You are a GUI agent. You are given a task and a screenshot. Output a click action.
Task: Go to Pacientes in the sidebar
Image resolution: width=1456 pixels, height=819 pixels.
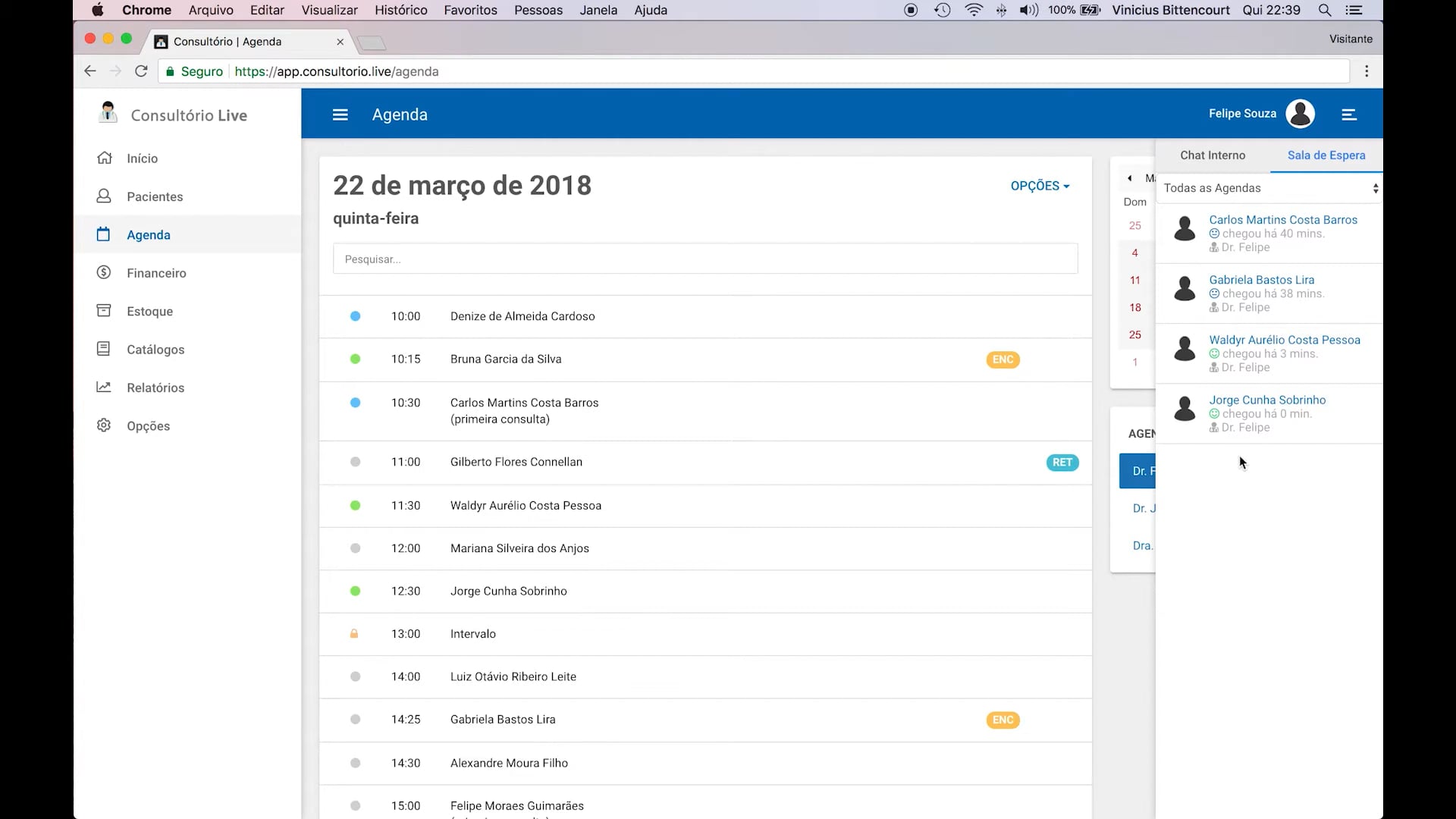coord(155,196)
